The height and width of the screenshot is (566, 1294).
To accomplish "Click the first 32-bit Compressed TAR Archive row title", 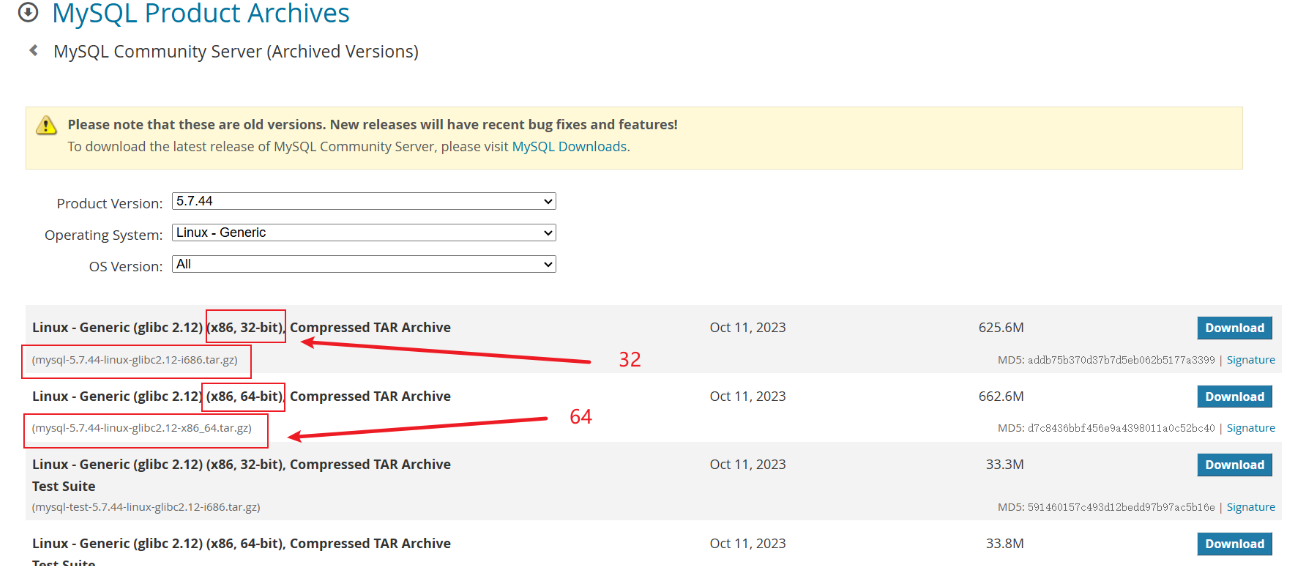I will pos(241,327).
